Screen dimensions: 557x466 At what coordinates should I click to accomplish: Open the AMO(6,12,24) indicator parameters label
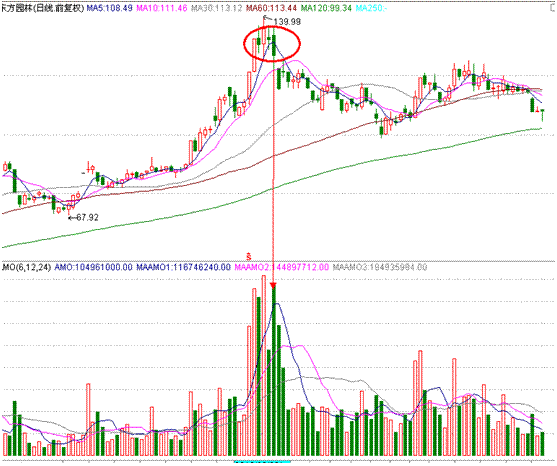[26, 267]
